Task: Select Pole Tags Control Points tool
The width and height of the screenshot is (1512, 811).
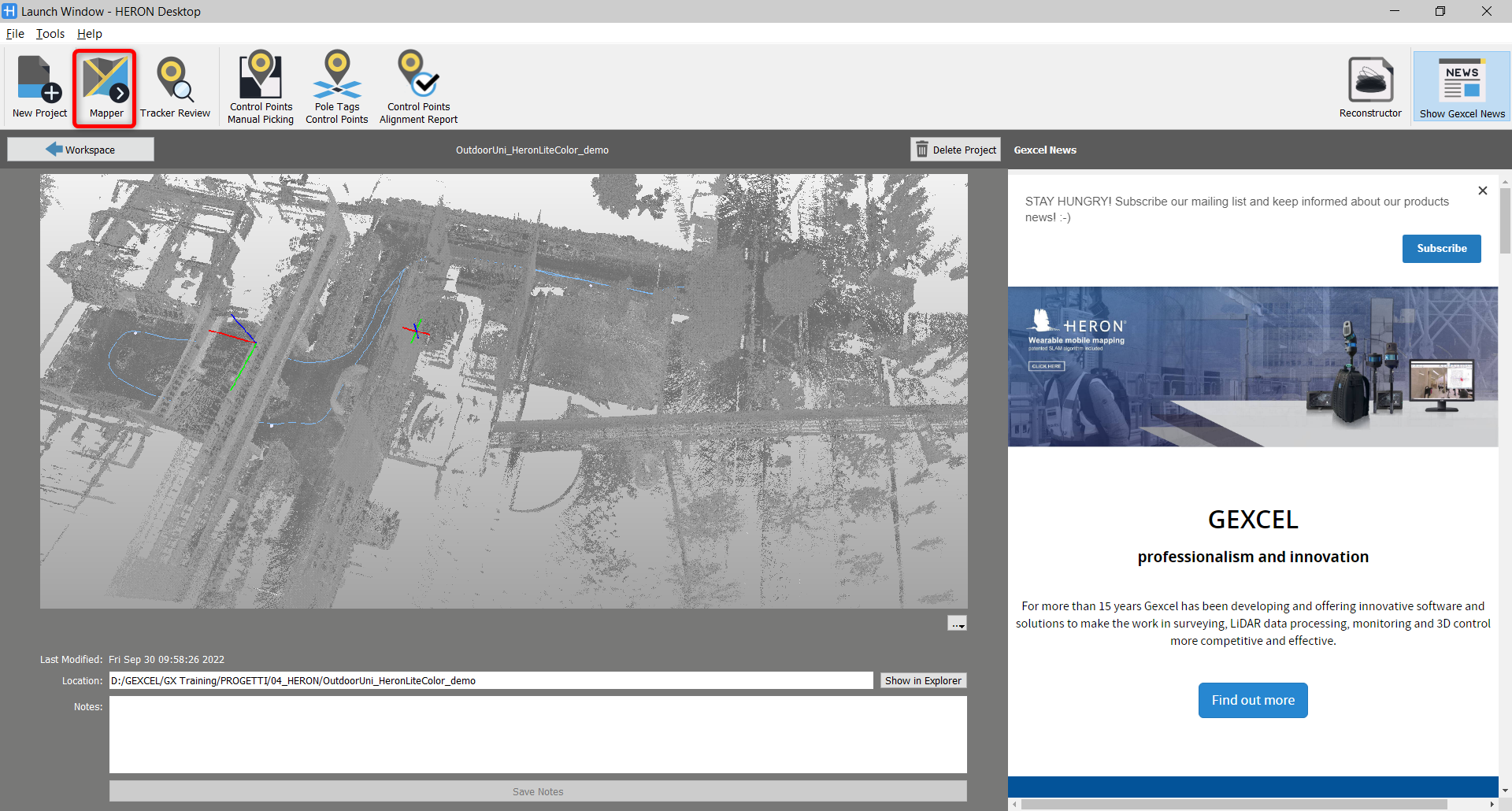Action: [337, 87]
